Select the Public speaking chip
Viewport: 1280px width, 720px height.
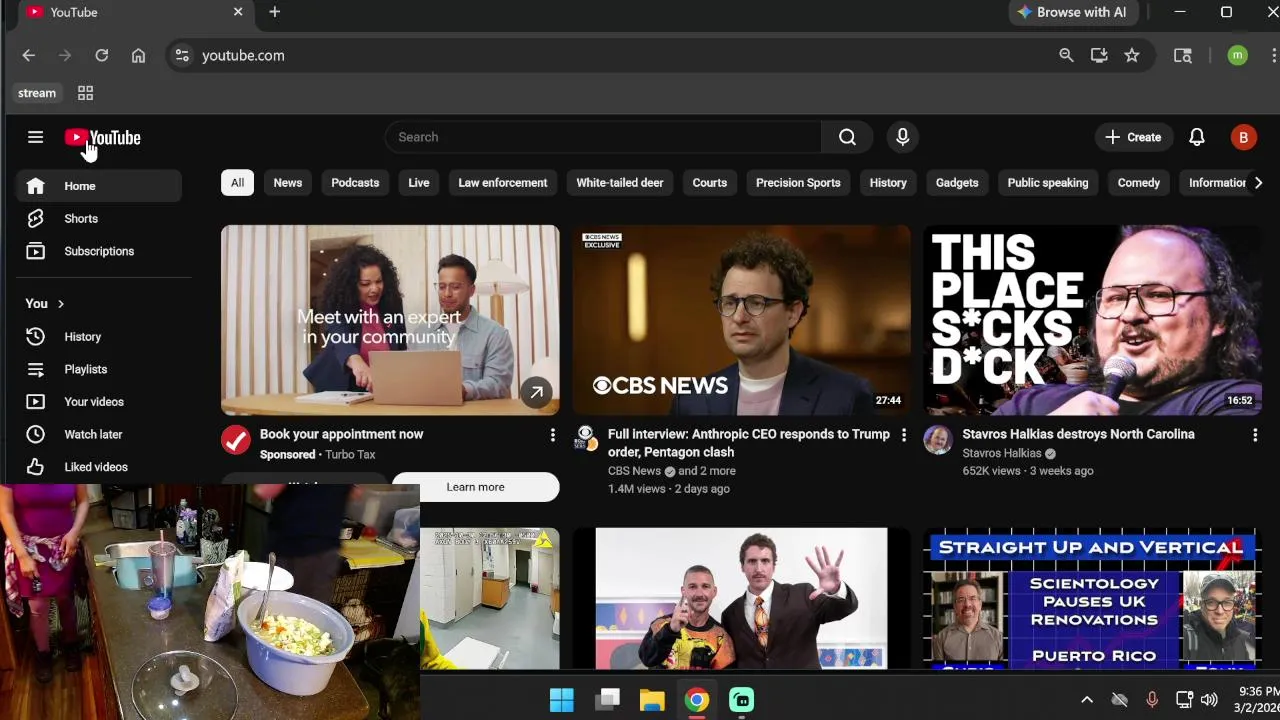[1047, 183]
